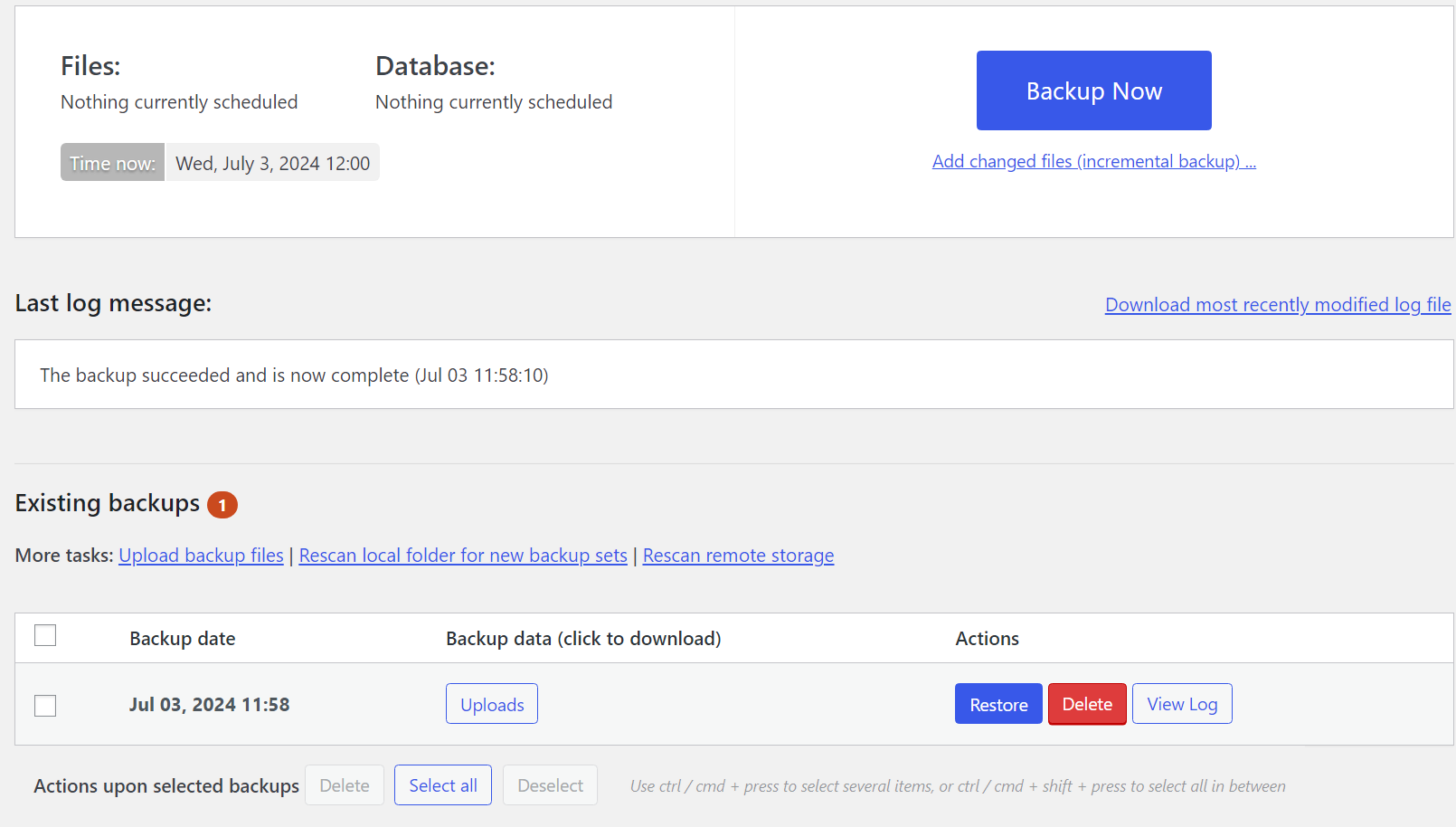Delete all selected backups
This screenshot has height=827, width=1456.
coord(344,784)
